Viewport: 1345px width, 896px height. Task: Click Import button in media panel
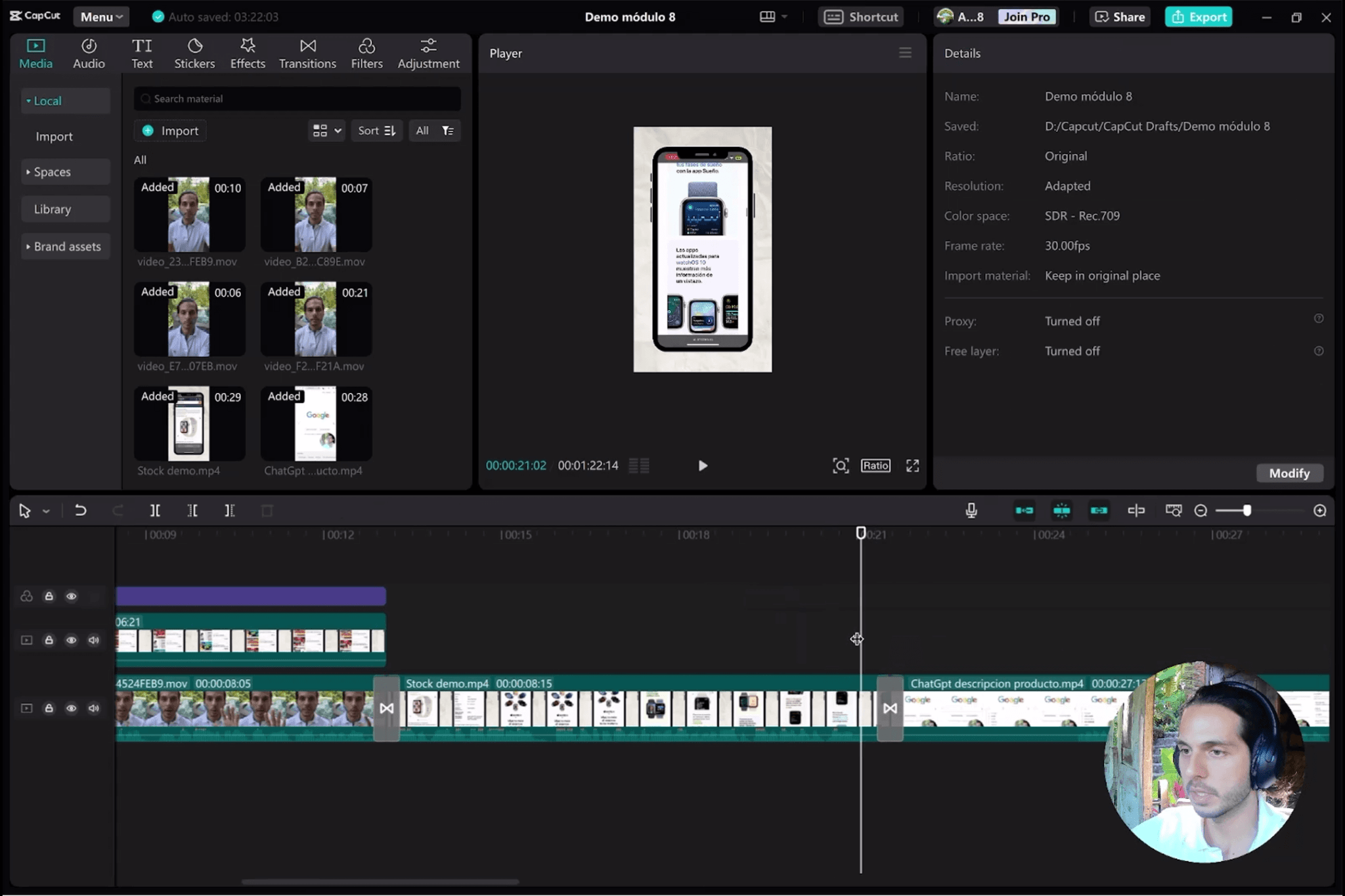171,130
